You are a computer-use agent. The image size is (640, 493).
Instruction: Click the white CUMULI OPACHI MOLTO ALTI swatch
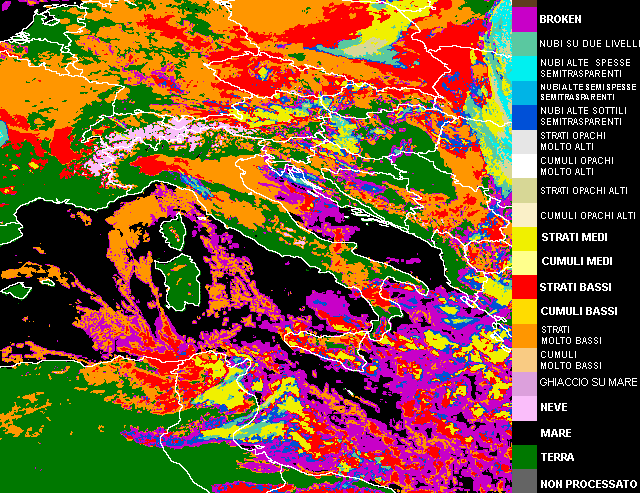click(524, 166)
